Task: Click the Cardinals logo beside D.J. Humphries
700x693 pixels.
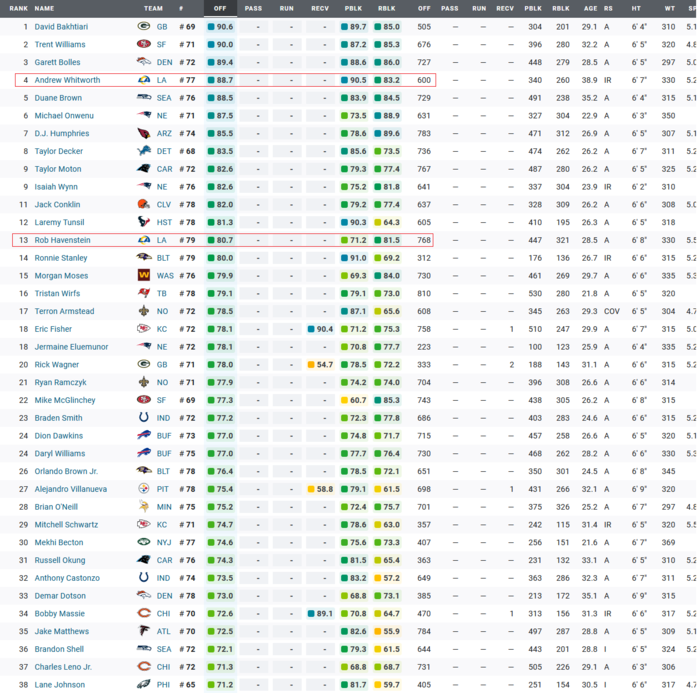Action: 144,133
